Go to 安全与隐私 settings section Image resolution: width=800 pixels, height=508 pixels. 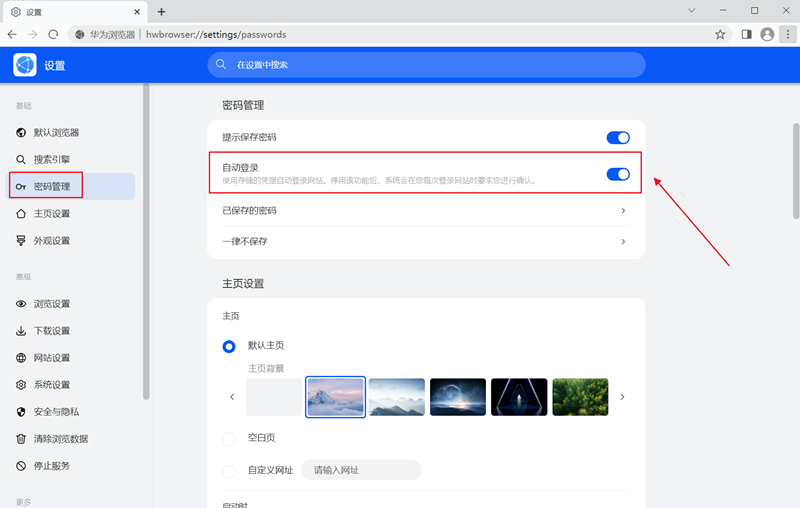(x=56, y=411)
